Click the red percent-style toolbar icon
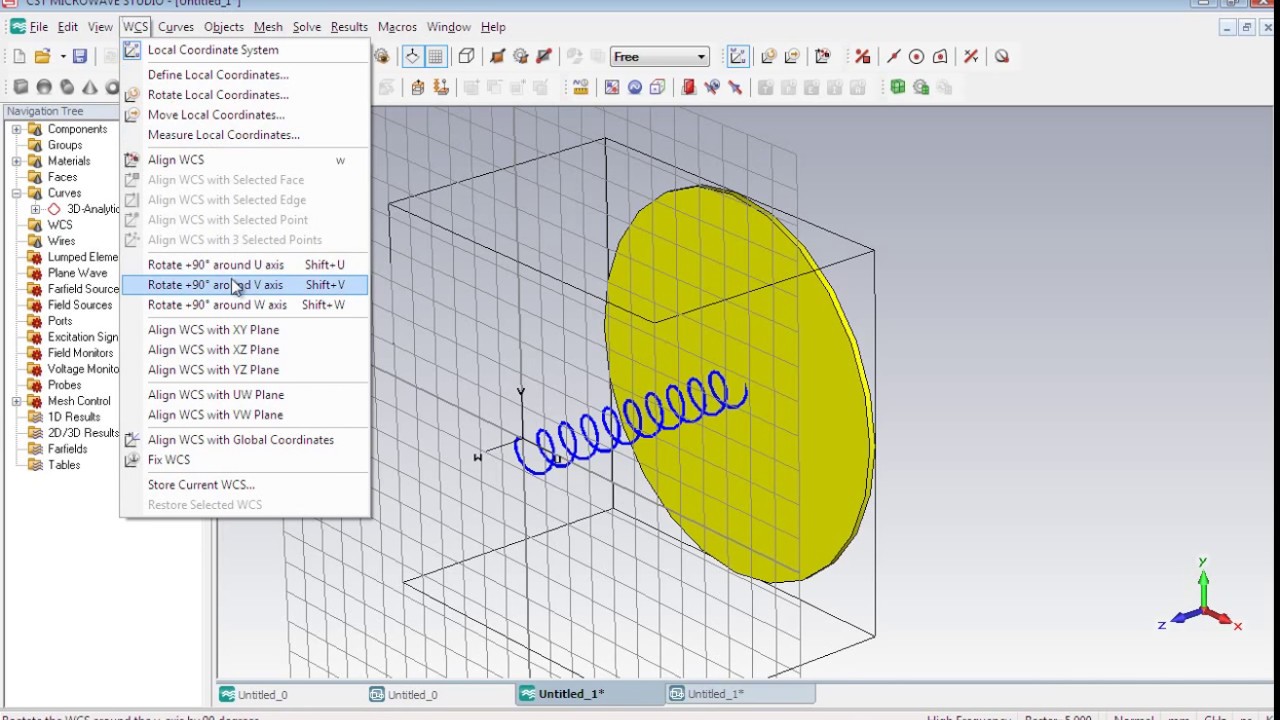The width and height of the screenshot is (1280, 720). click(x=862, y=57)
